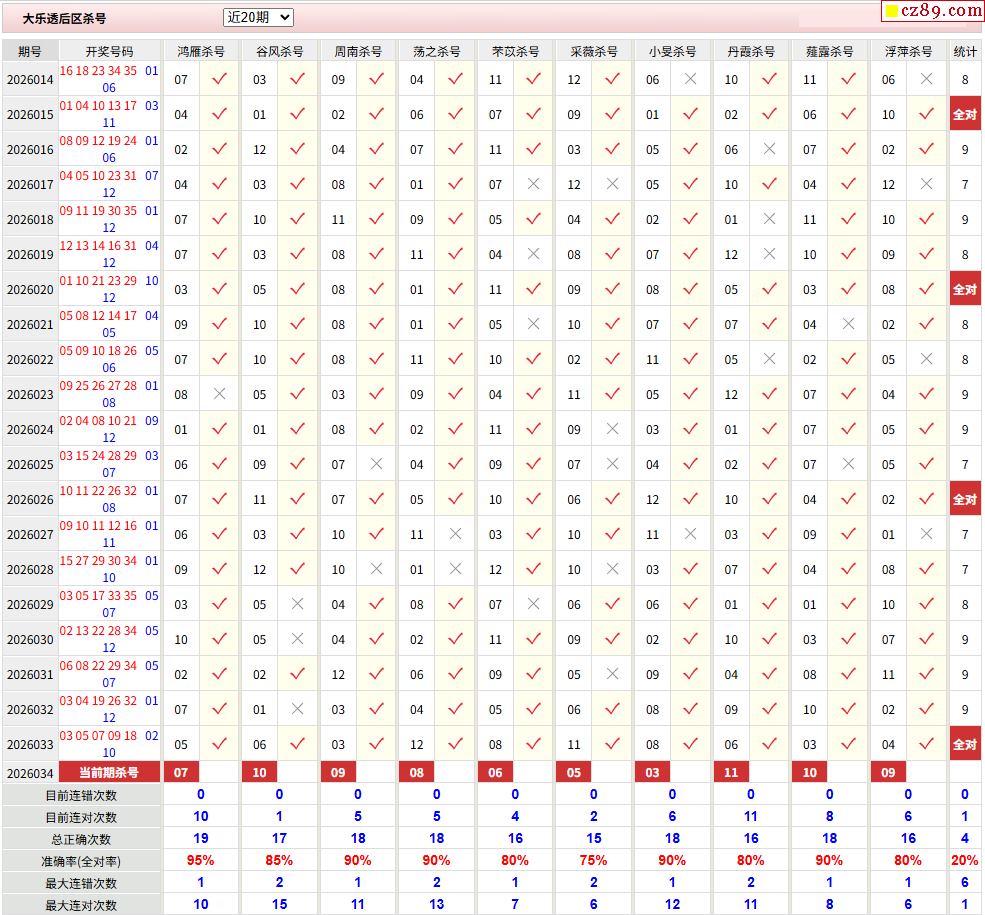This screenshot has height=915, width=985.
Task: Click the 采薇杀号 cross icon in row 2026031
Action: pyautogui.click(x=612, y=674)
